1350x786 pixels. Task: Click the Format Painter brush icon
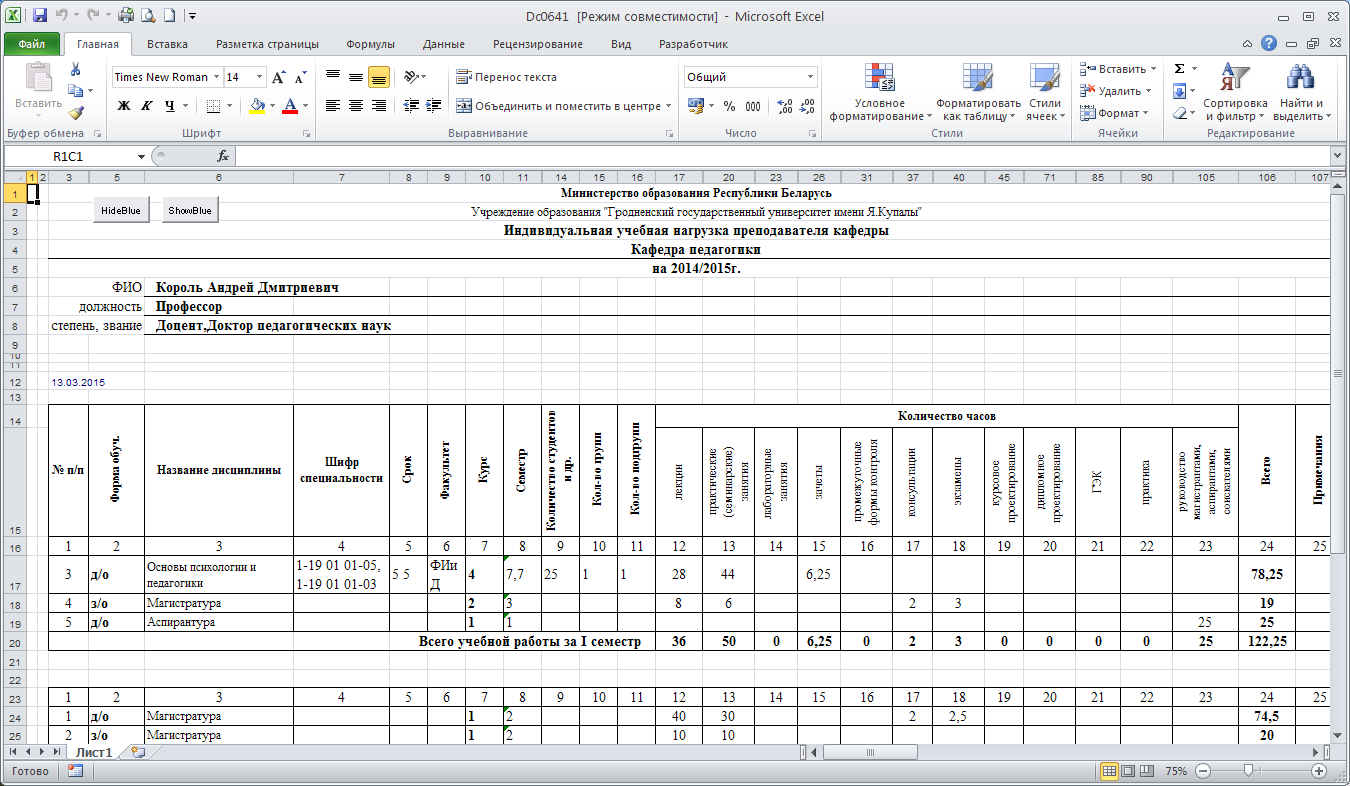click(76, 113)
